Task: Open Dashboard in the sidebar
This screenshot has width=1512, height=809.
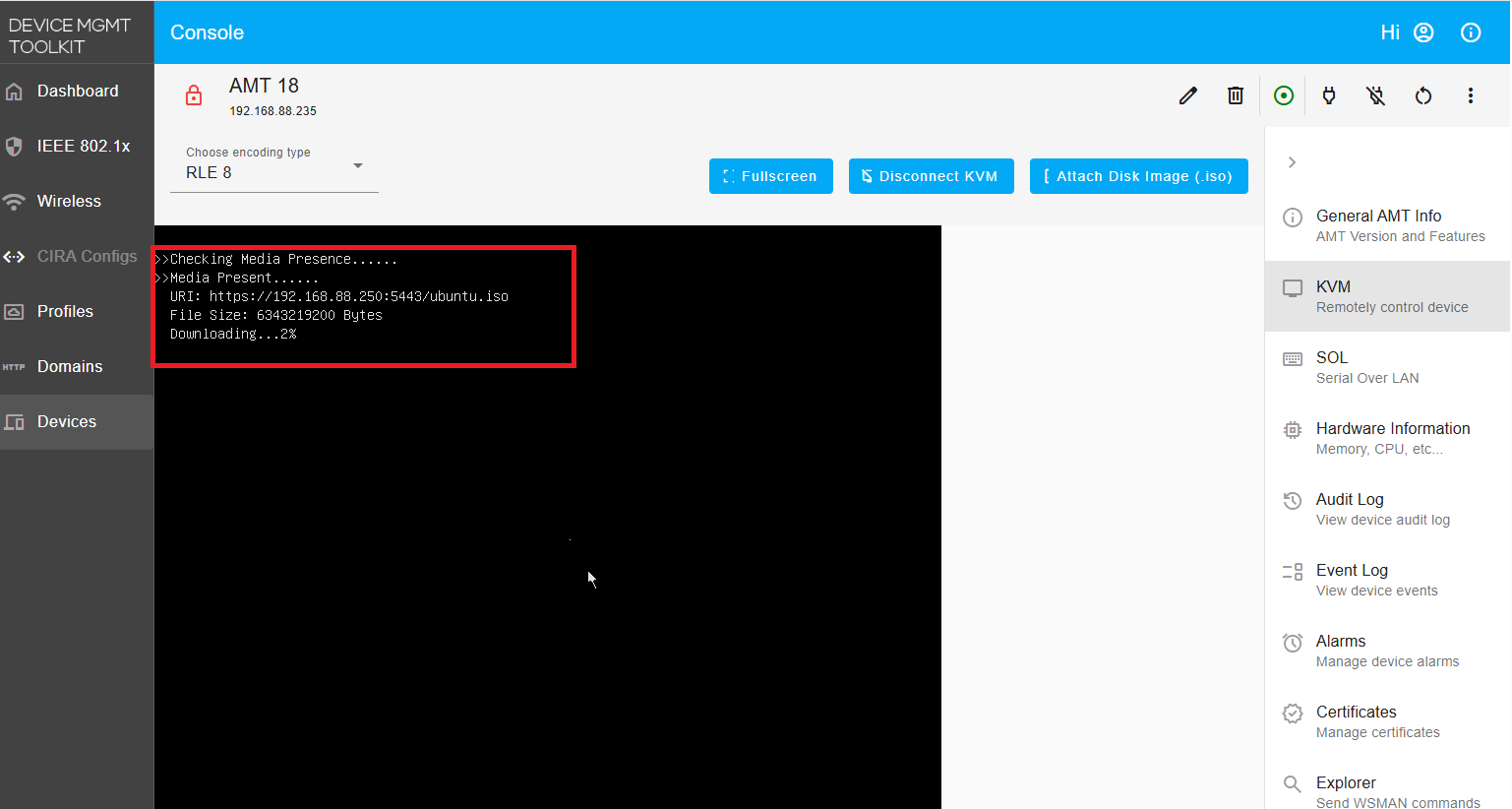Action: (77, 92)
